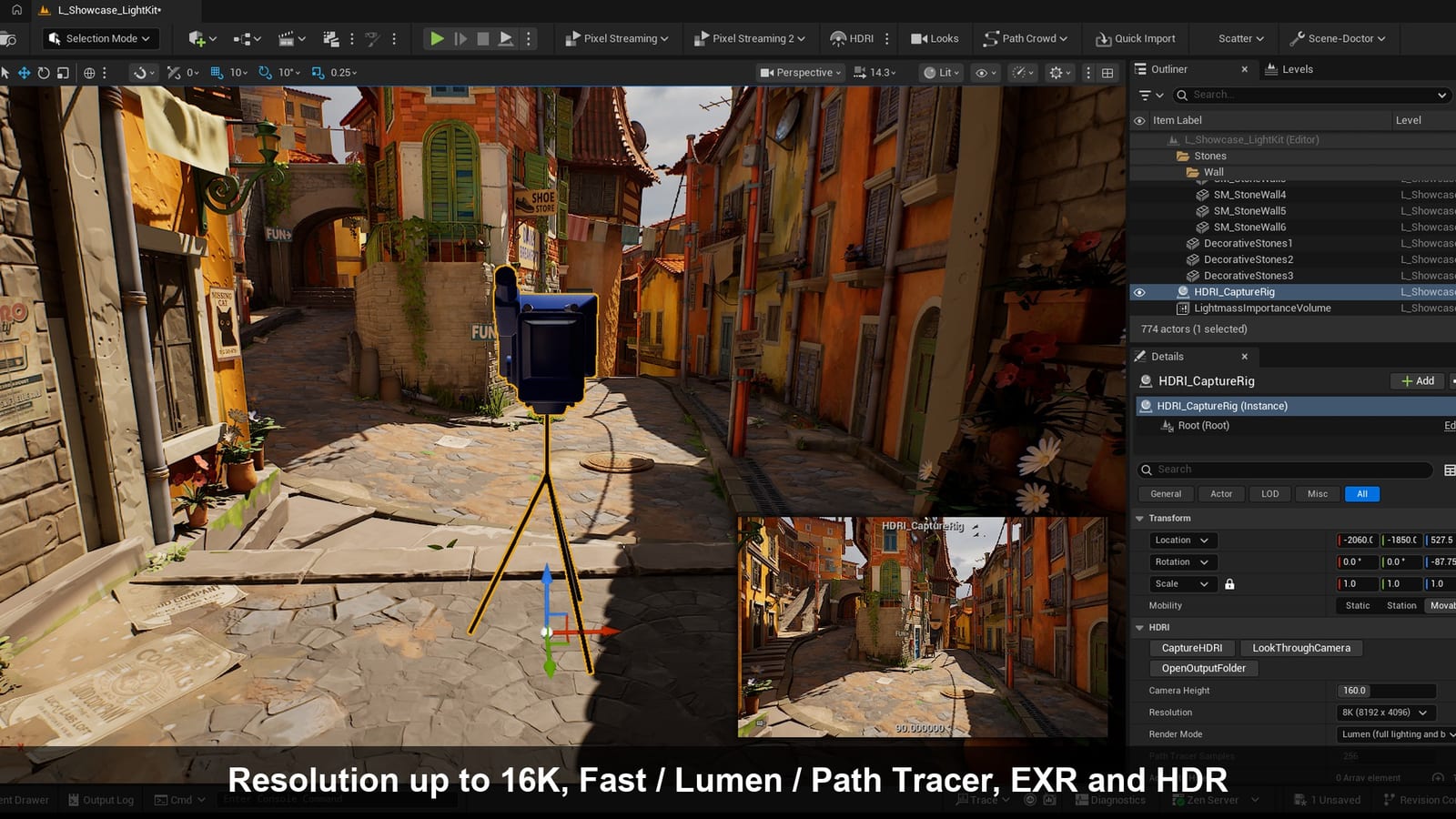The image size is (1456, 819).
Task: Toggle visibility of HDRI_CaptureRig in Outliner
Action: [x=1139, y=292]
